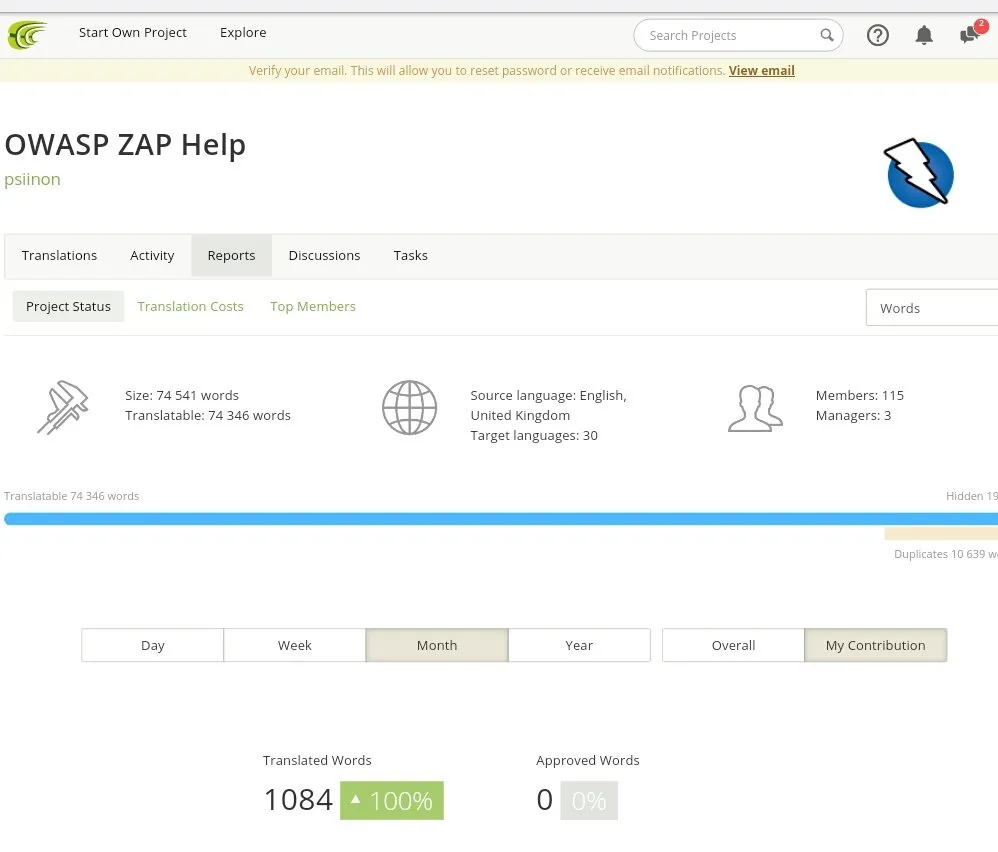The image size is (998, 852).
Task: Select the Day period toggle
Action: tap(153, 645)
